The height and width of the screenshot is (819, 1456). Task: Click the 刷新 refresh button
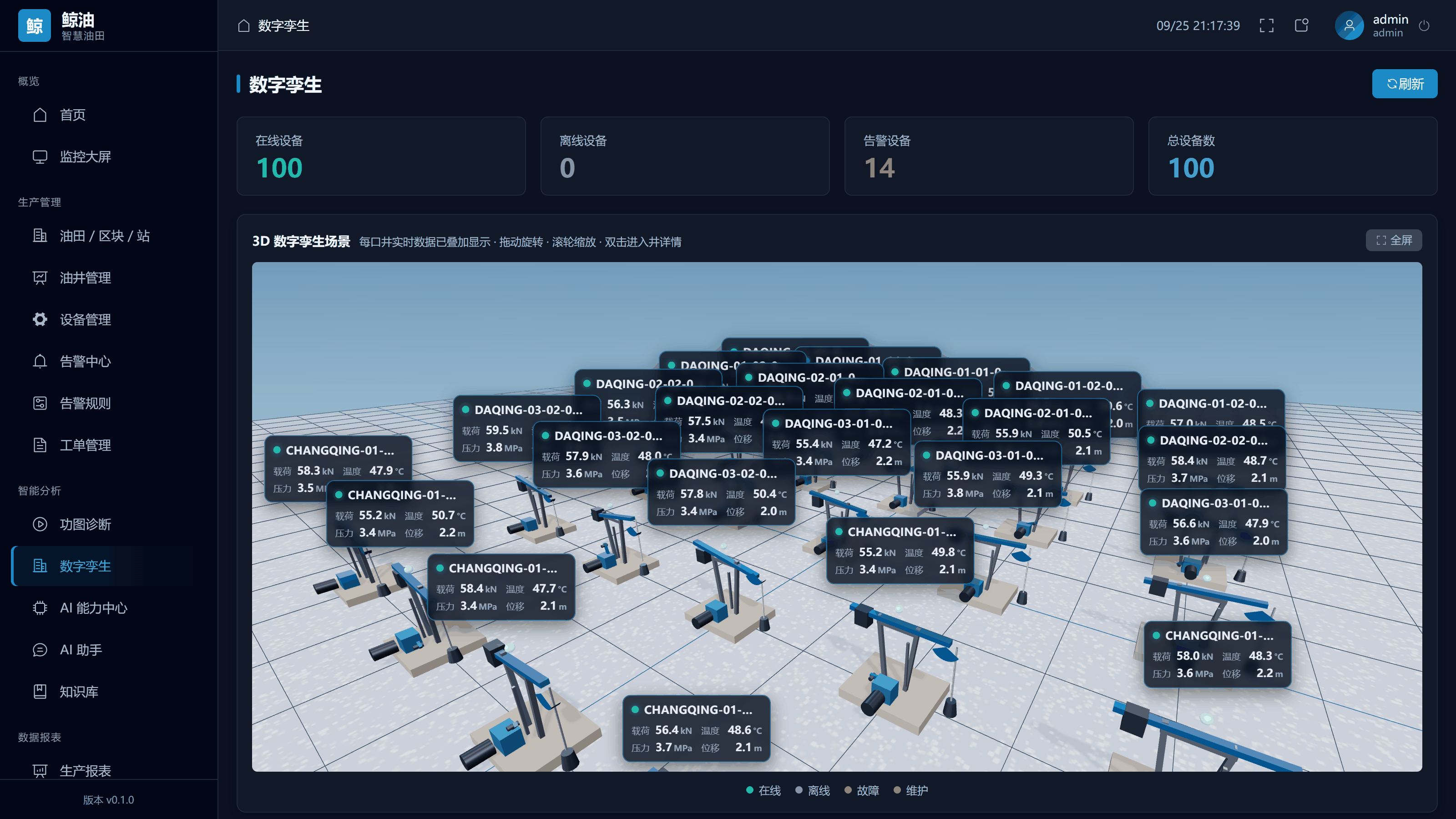click(x=1405, y=84)
